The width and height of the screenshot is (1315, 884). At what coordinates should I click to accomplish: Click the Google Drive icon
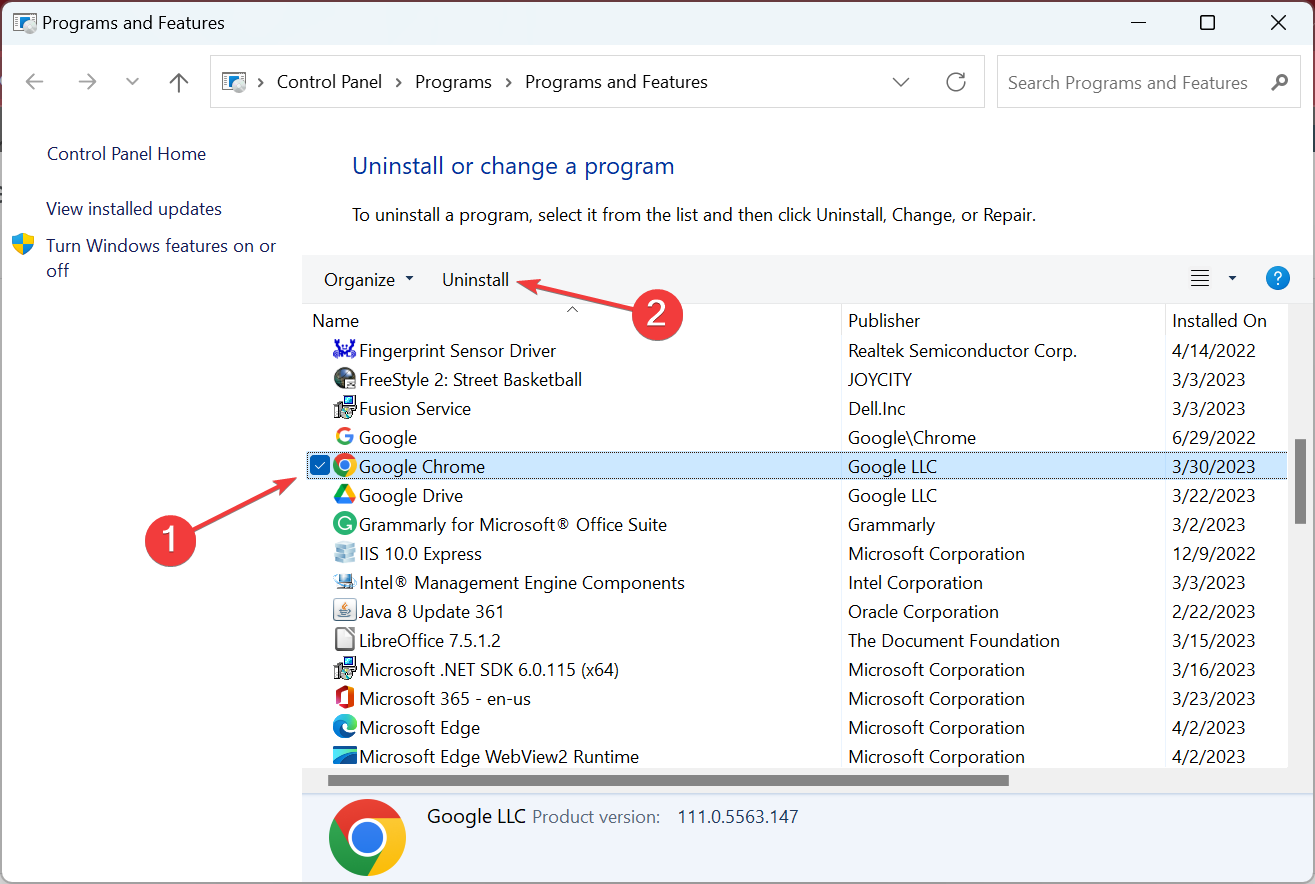pos(344,495)
